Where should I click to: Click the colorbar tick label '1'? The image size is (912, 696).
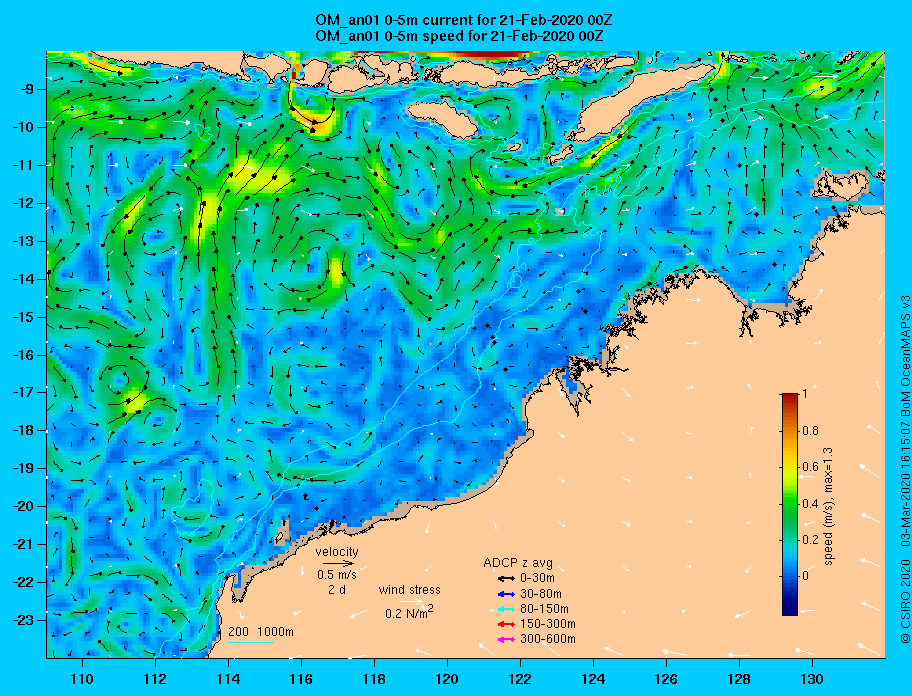coord(805,394)
